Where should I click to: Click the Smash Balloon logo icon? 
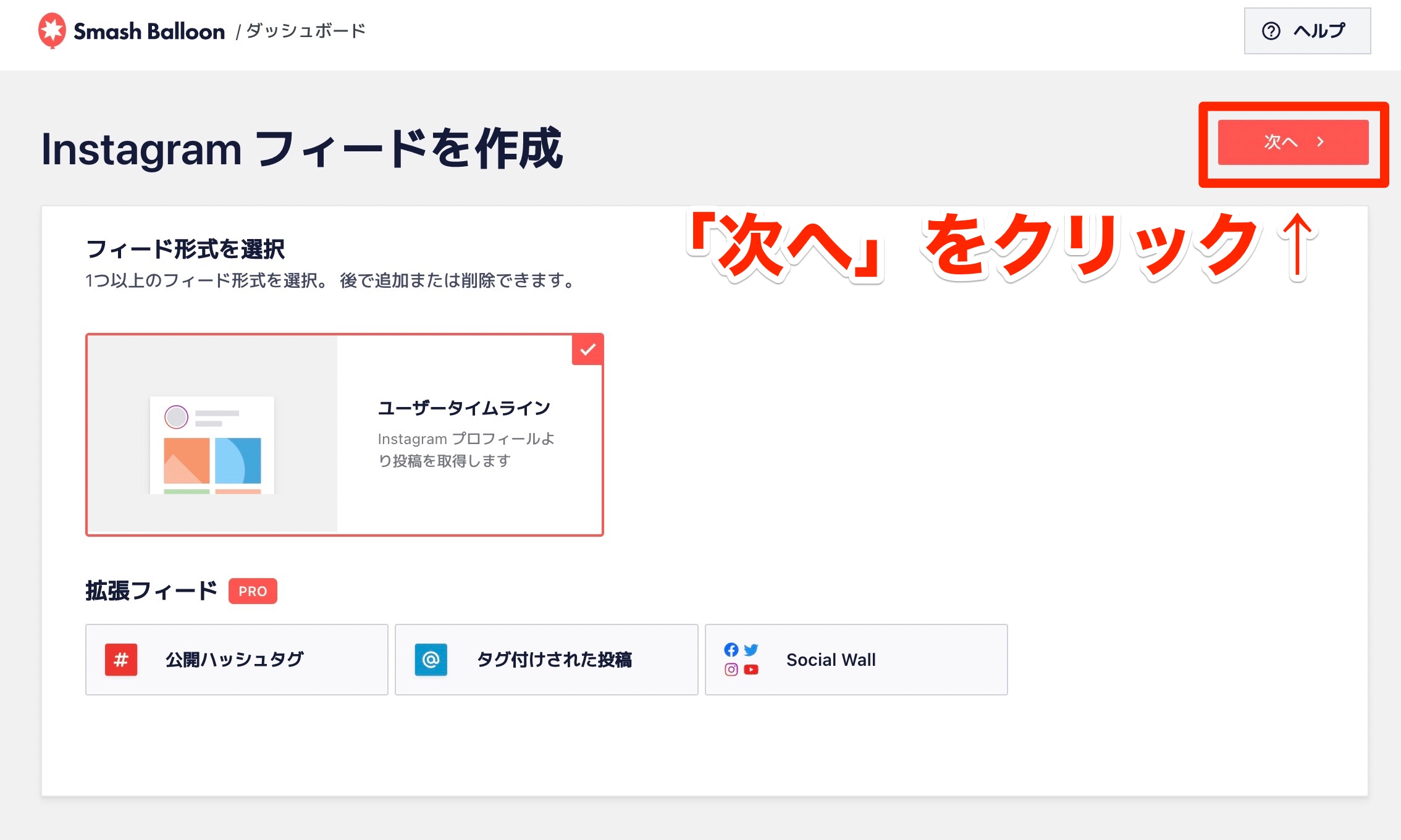pos(52,30)
